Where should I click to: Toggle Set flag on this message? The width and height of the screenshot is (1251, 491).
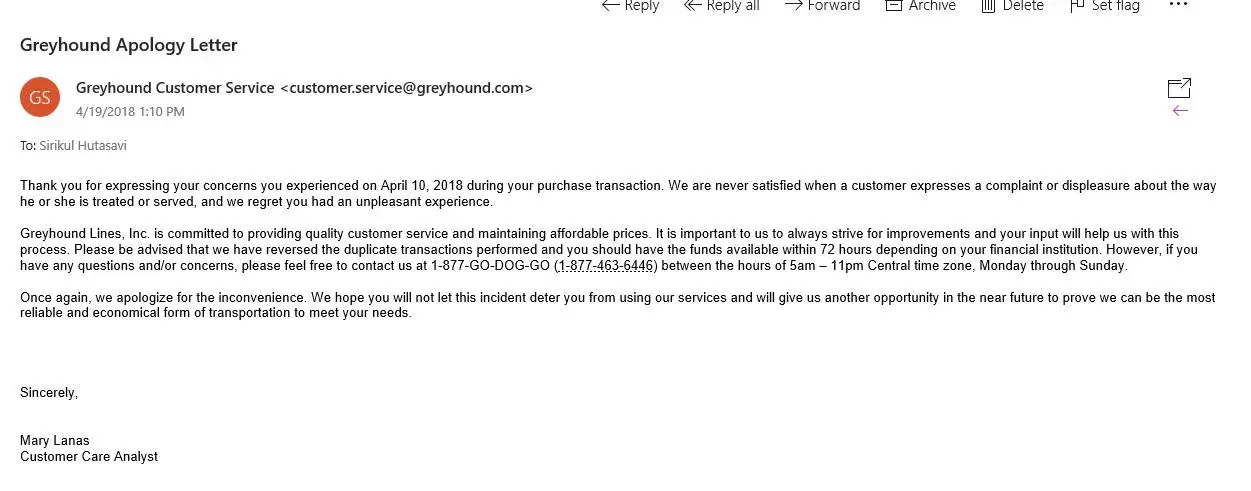tap(1104, 6)
